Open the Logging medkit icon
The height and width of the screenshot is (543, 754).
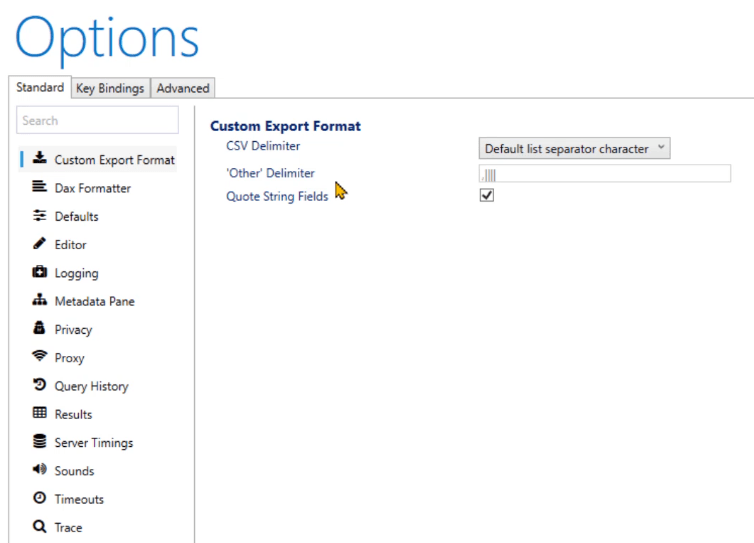tap(39, 272)
